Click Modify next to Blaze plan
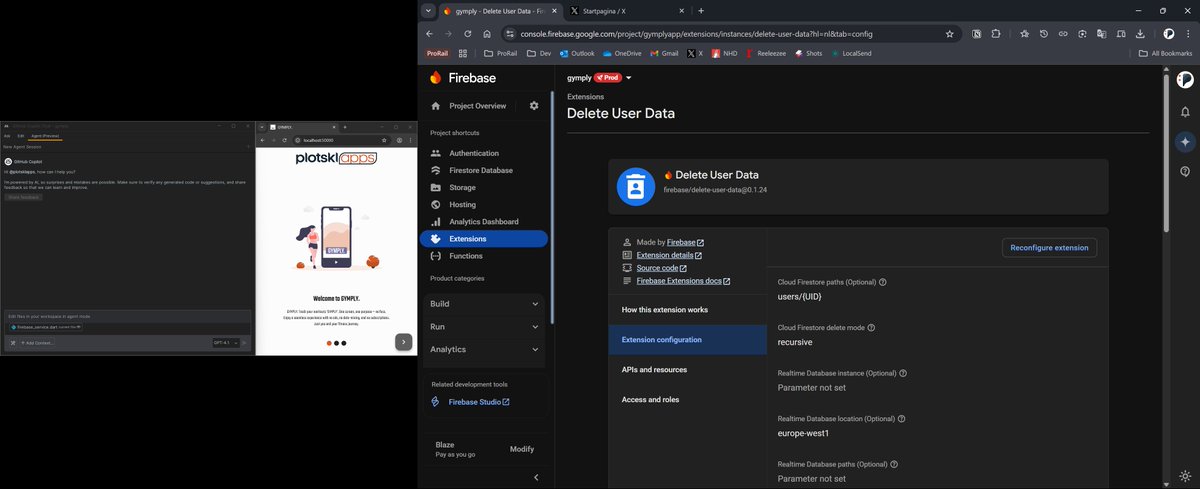Image resolution: width=1200 pixels, height=489 pixels. point(522,449)
